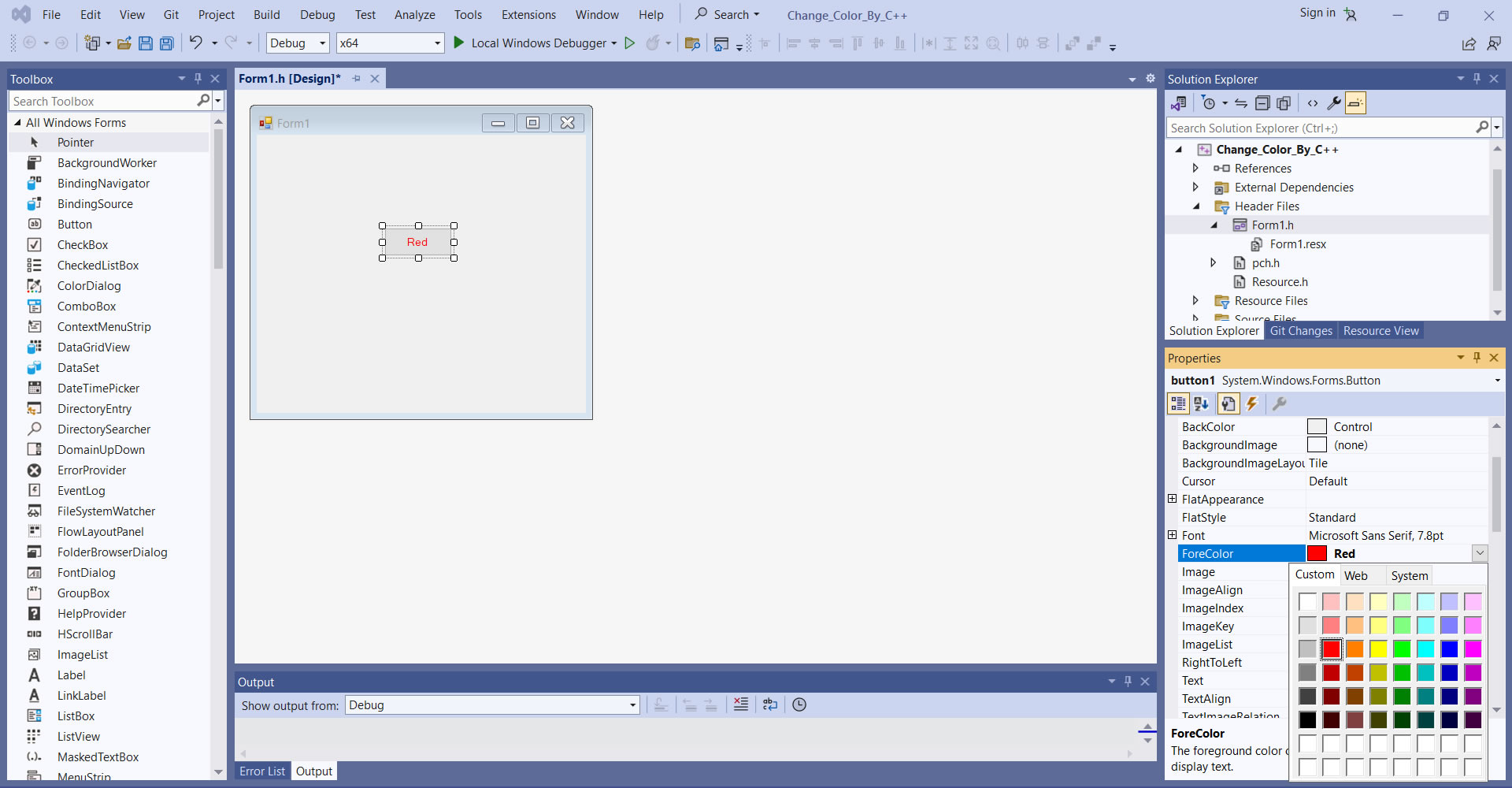Switch to the Web tab in color picker
This screenshot has width=1512, height=788.
tap(1355, 575)
